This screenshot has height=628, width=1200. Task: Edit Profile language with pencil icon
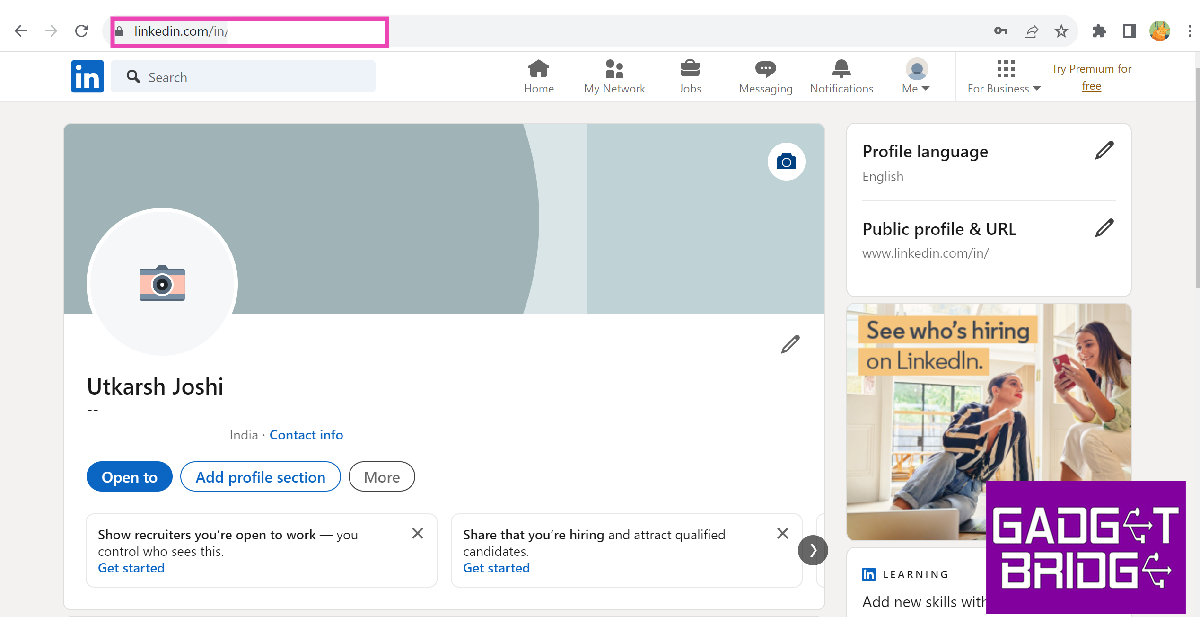click(1104, 151)
